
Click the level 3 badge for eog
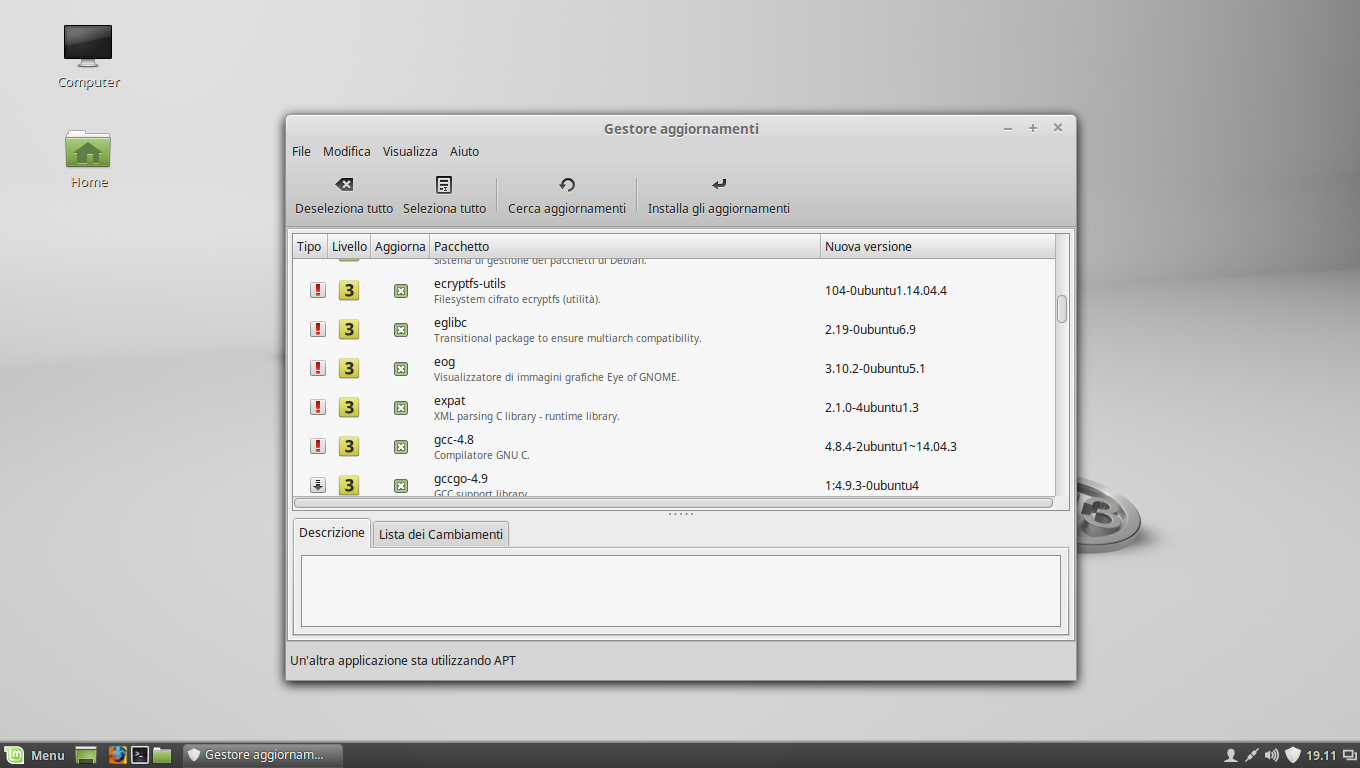coord(348,368)
